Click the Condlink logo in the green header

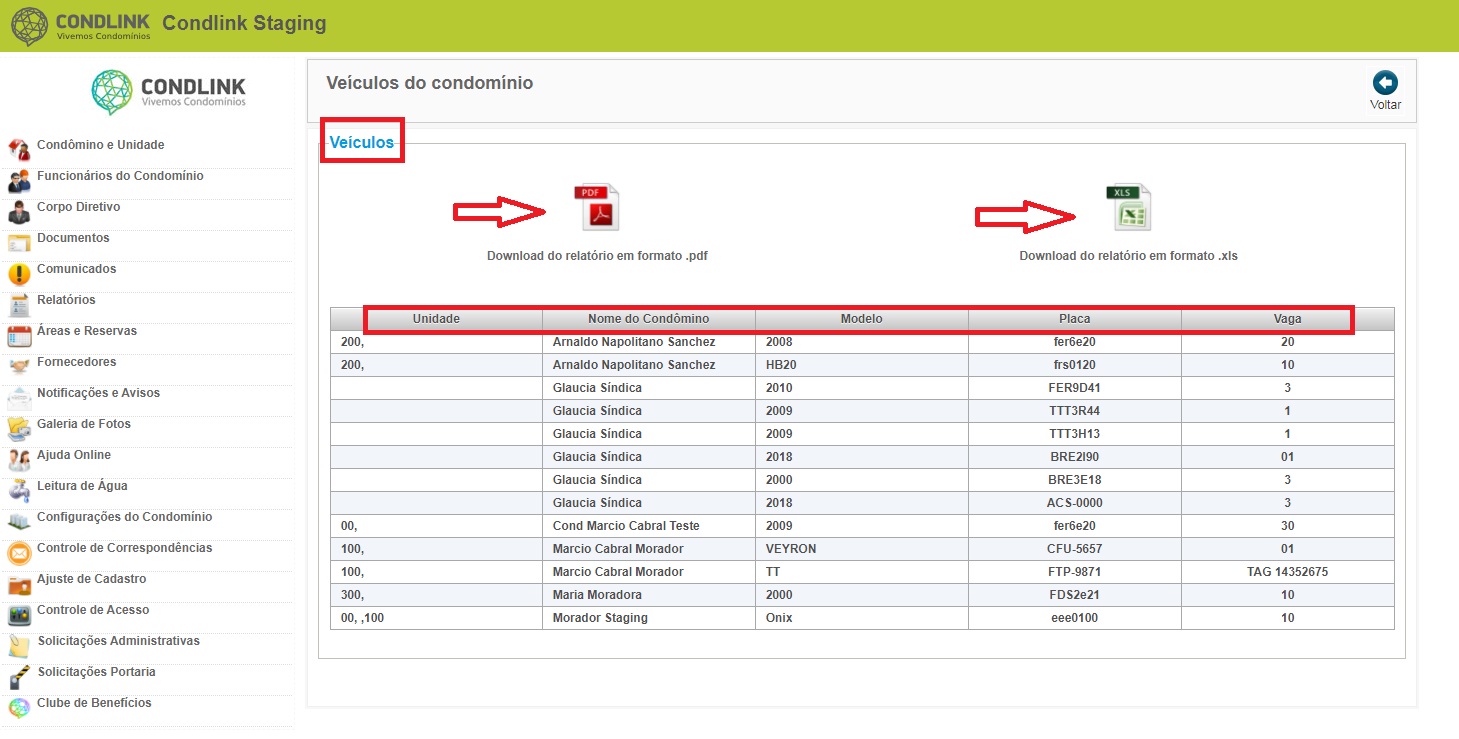pos(80,26)
